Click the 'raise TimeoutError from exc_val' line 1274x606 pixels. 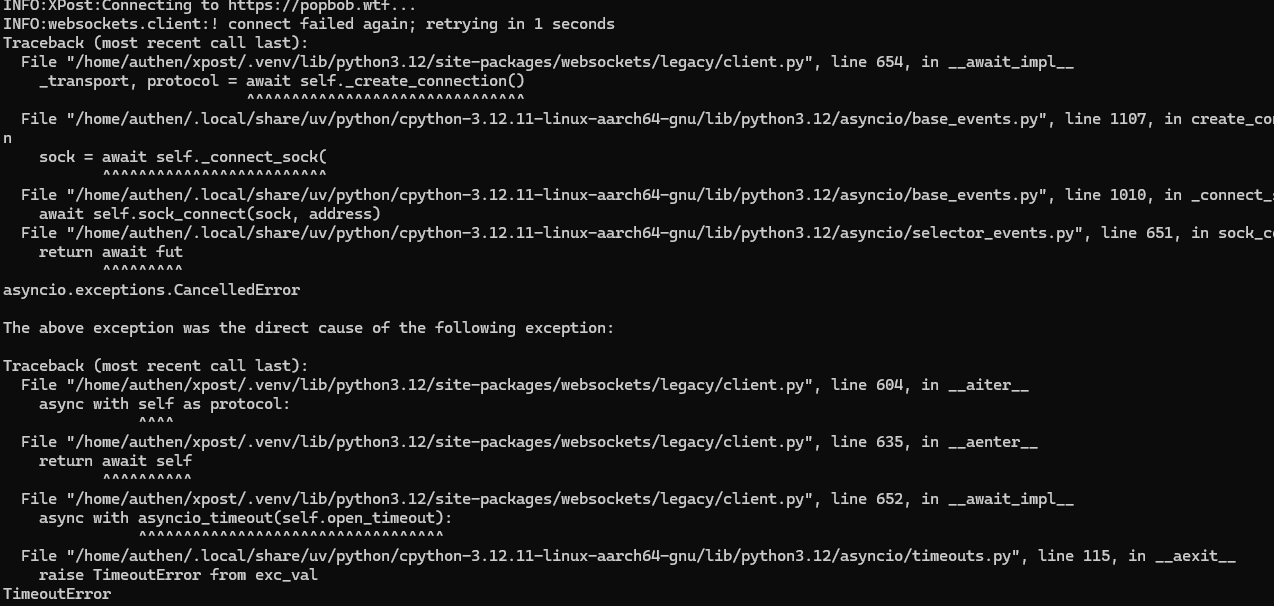coord(178,575)
